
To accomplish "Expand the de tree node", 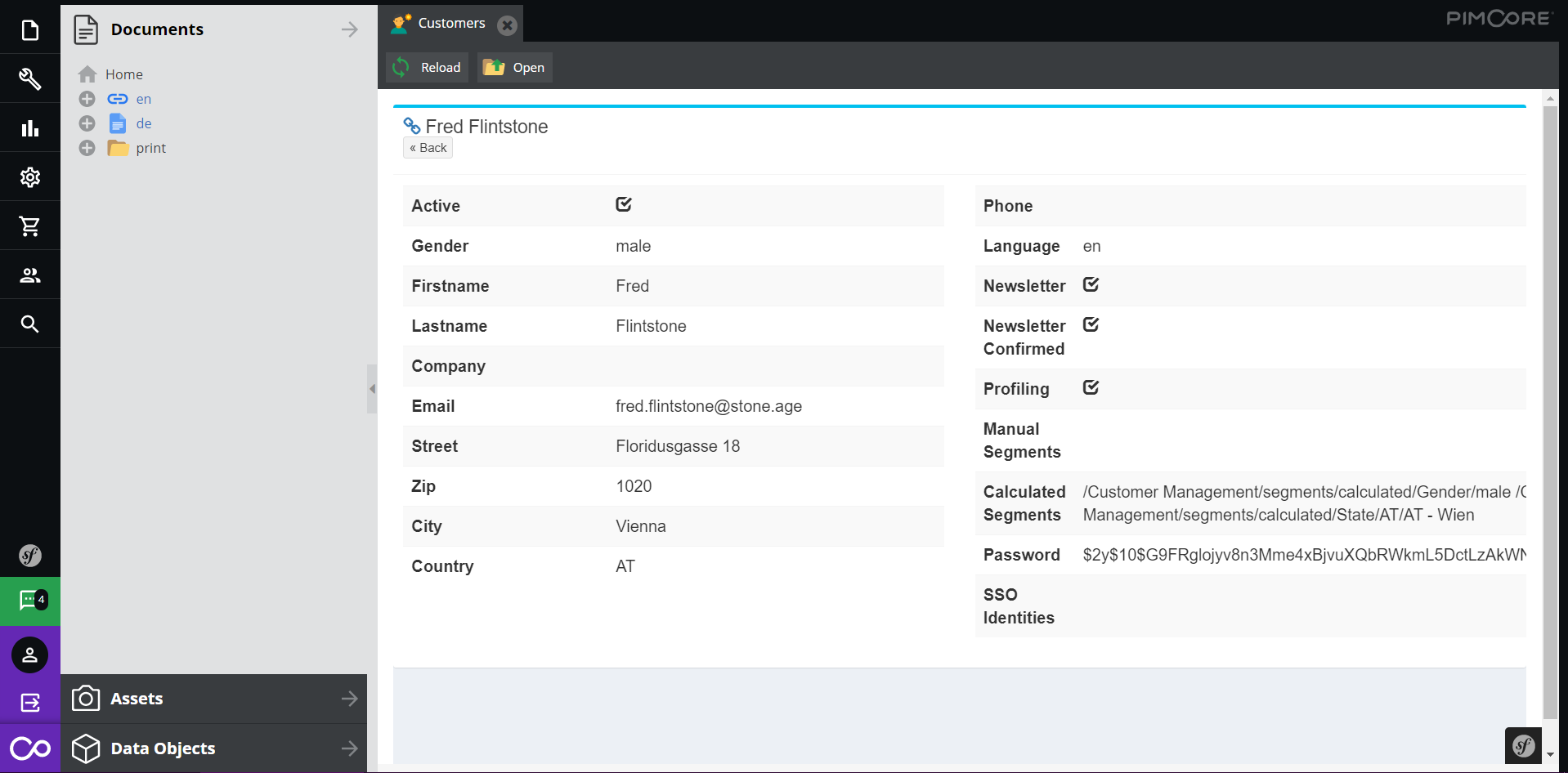I will tap(87, 123).
